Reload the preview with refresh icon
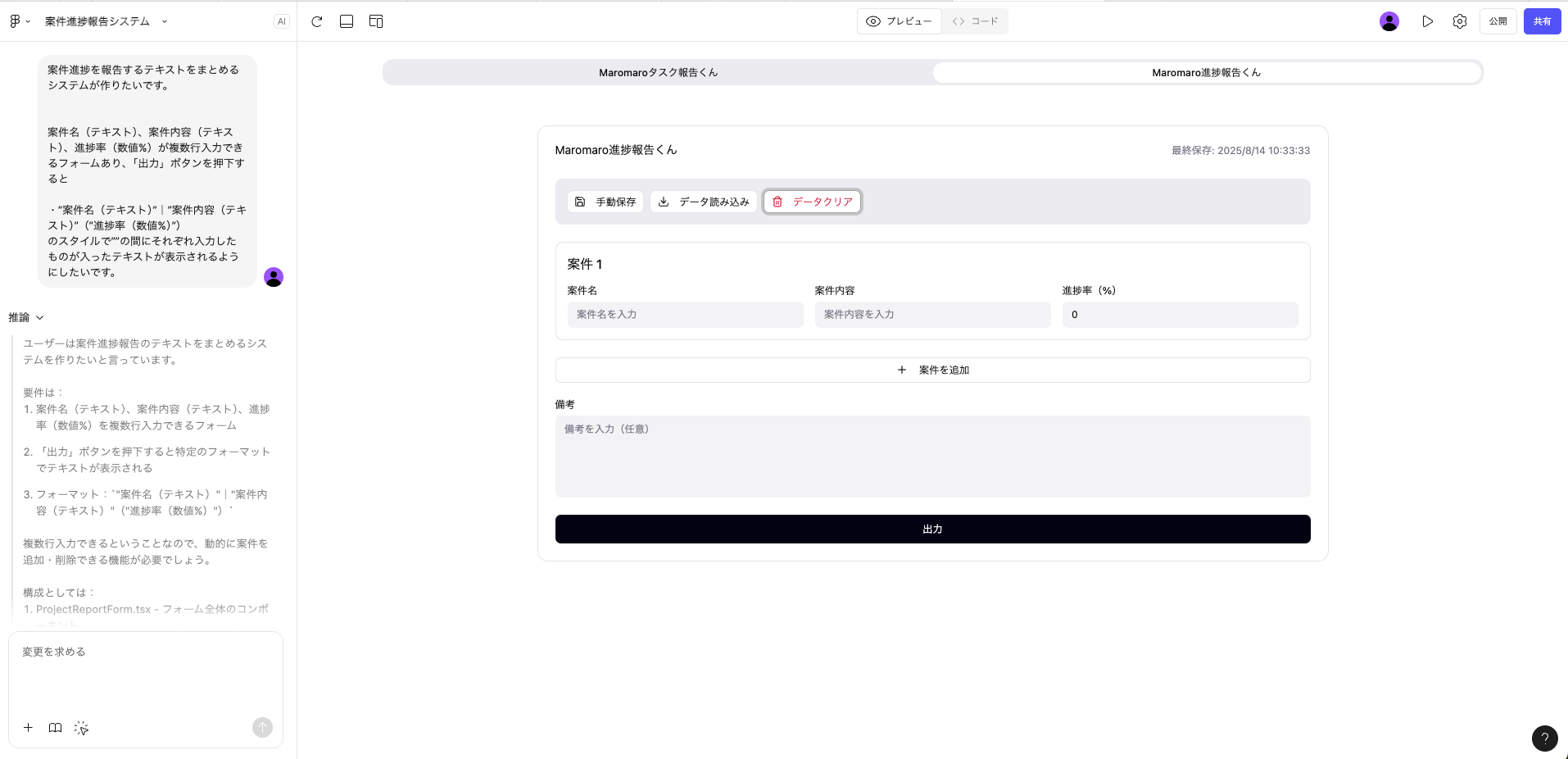The width and height of the screenshot is (1568, 759). 317,21
